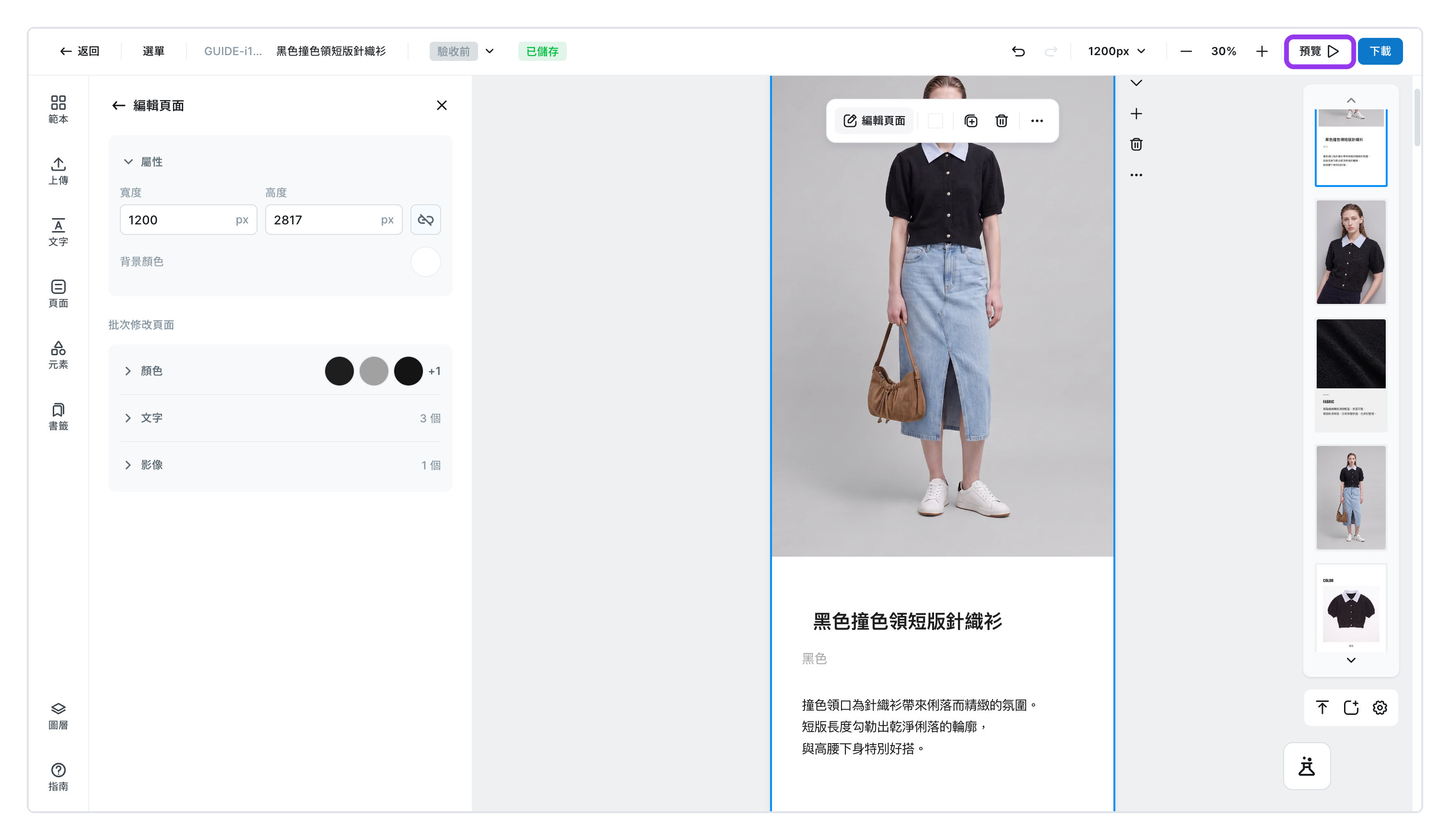Open the 驗收前 status dropdown

(x=461, y=51)
